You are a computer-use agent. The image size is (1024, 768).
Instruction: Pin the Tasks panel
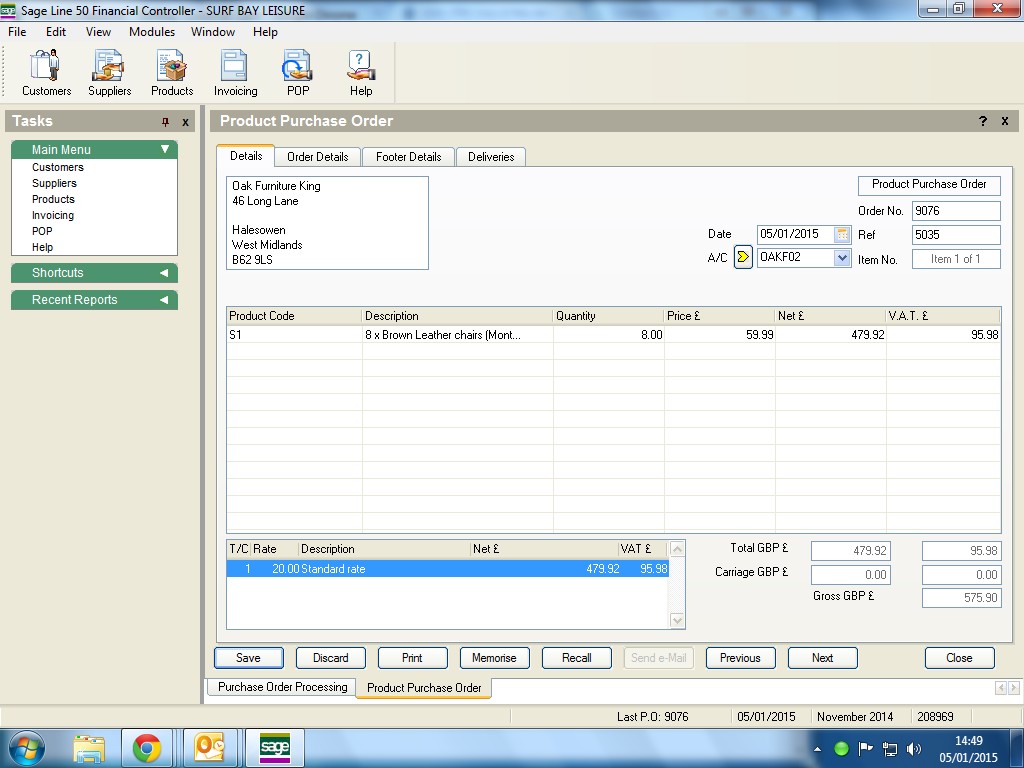tap(166, 122)
